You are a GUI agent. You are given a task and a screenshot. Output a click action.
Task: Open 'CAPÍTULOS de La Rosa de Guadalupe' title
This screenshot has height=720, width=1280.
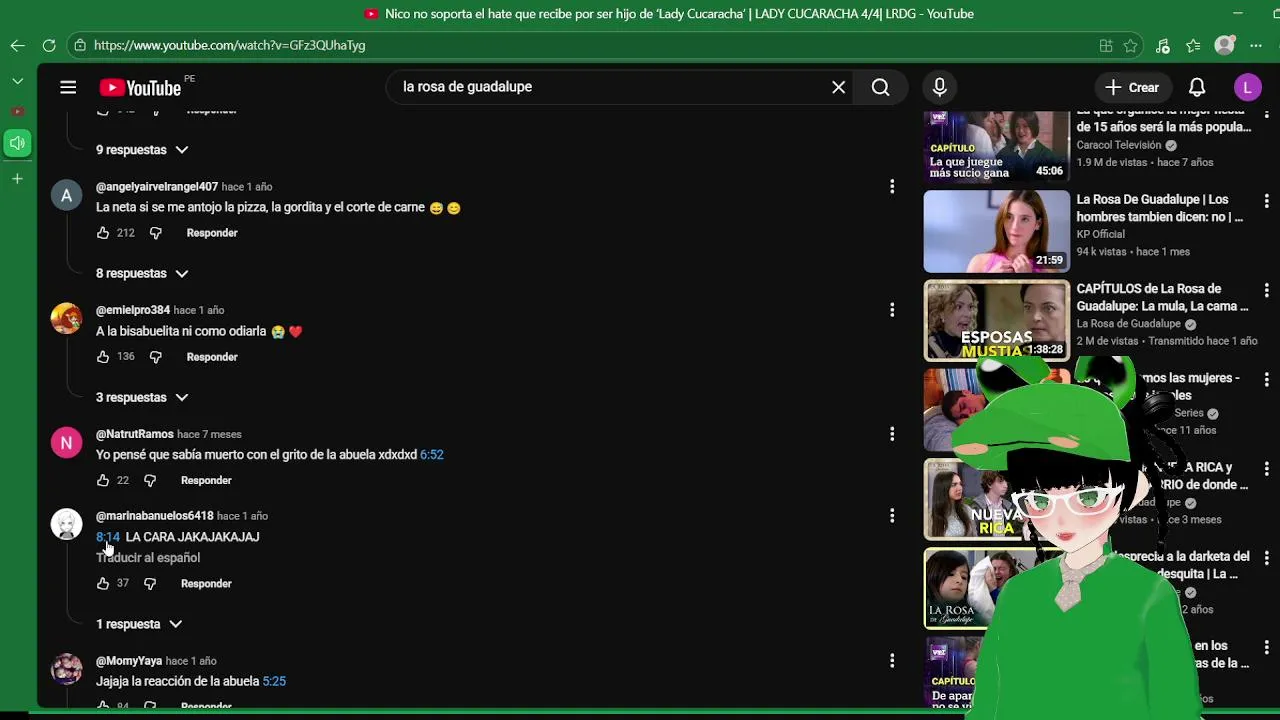(x=1163, y=297)
